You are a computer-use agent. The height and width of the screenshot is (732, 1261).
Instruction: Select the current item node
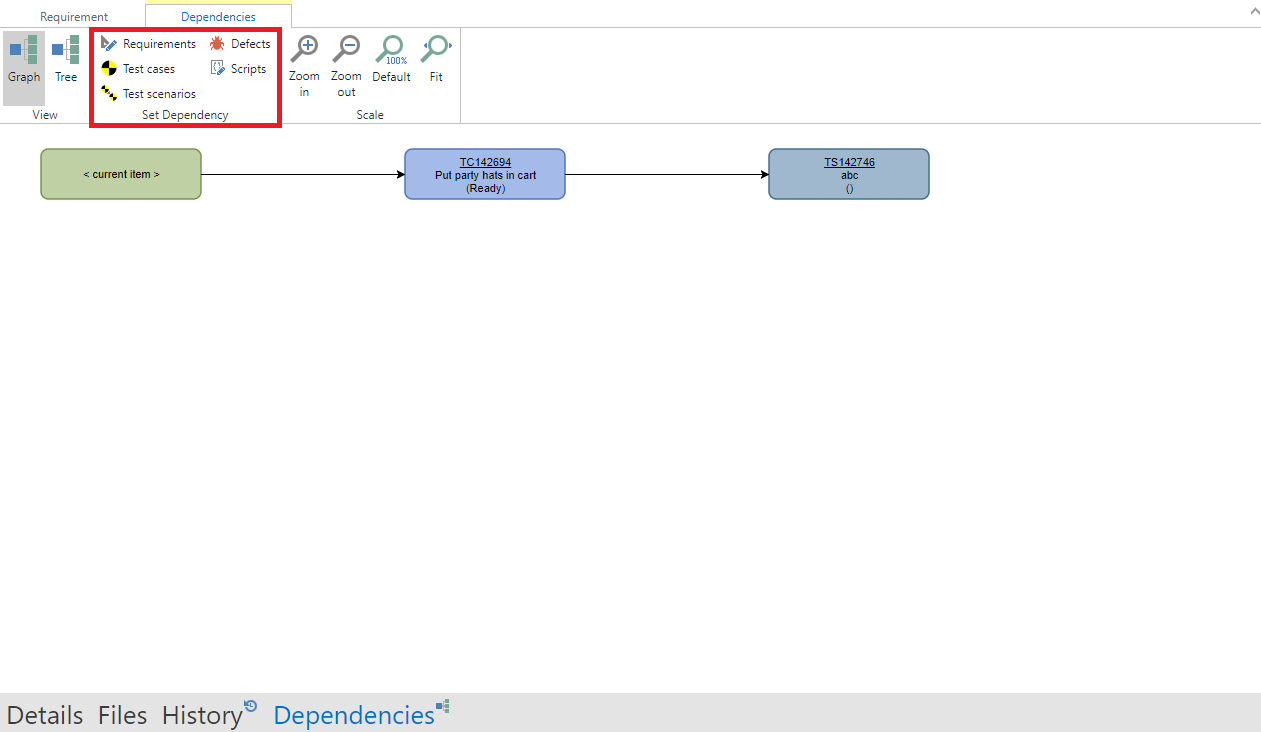click(121, 174)
